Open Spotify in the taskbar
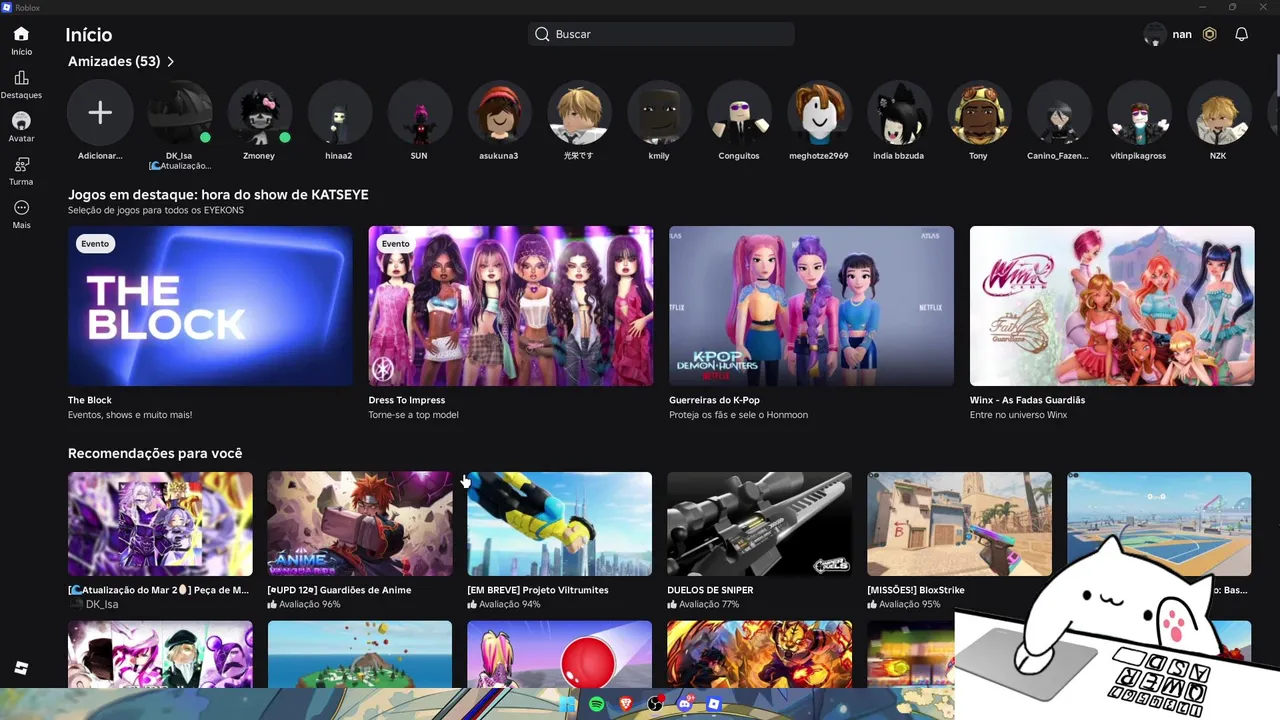 click(597, 704)
